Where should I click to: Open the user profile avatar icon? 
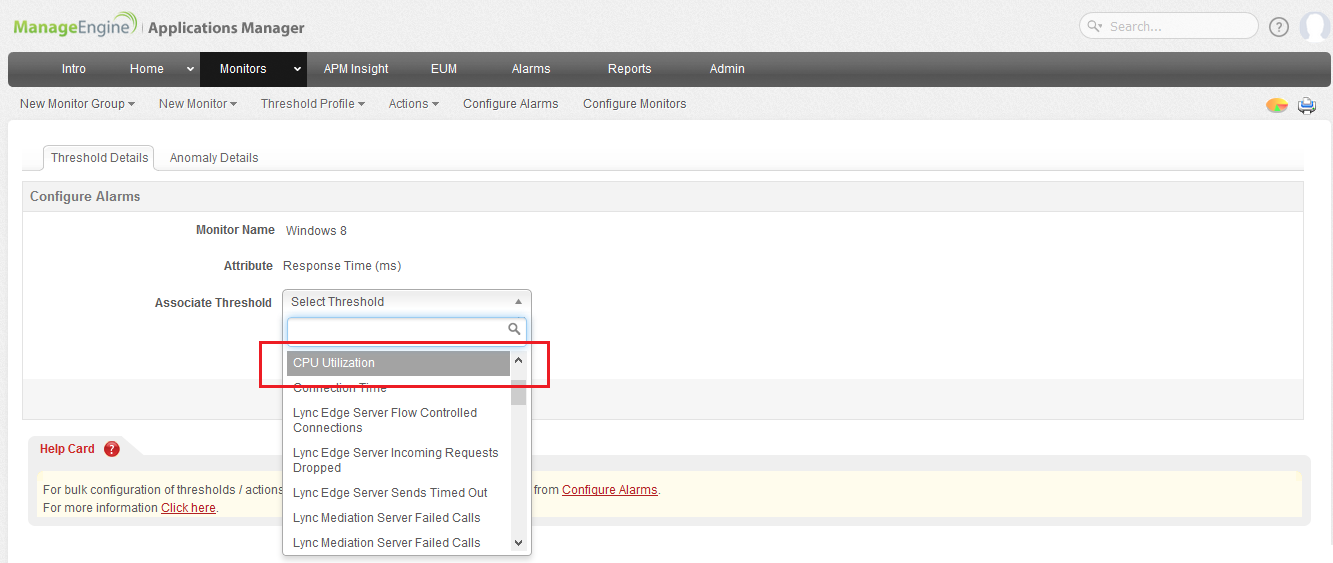[x=1315, y=27]
